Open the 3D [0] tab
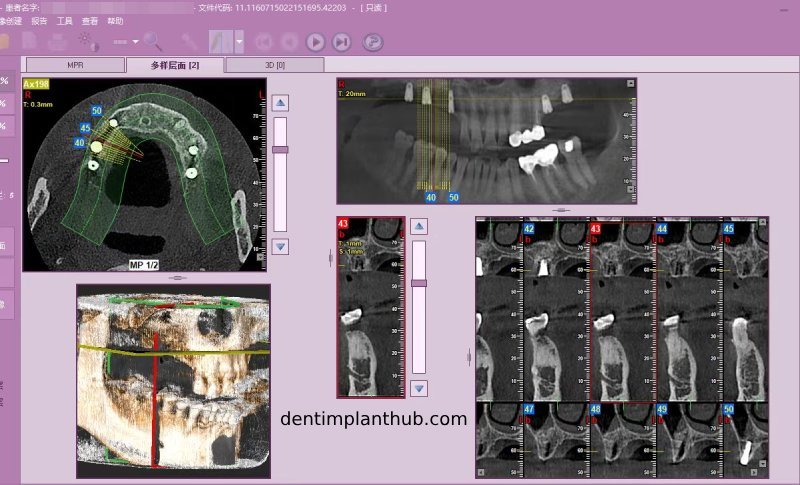 coord(274,65)
